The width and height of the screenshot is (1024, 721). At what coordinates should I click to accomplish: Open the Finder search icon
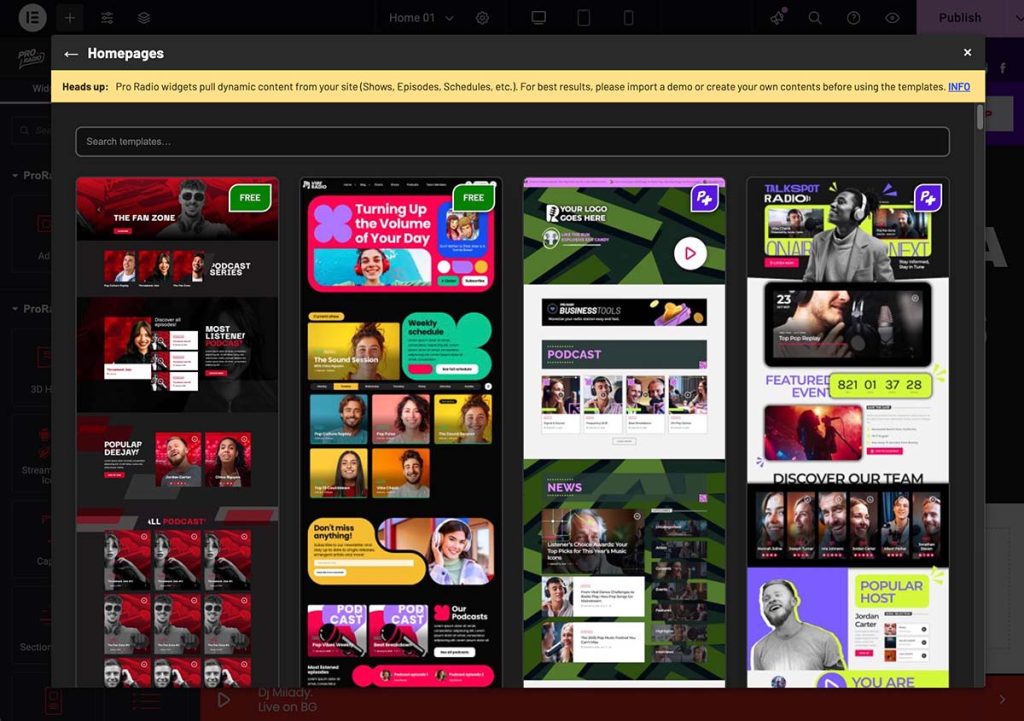pyautogui.click(x=815, y=18)
